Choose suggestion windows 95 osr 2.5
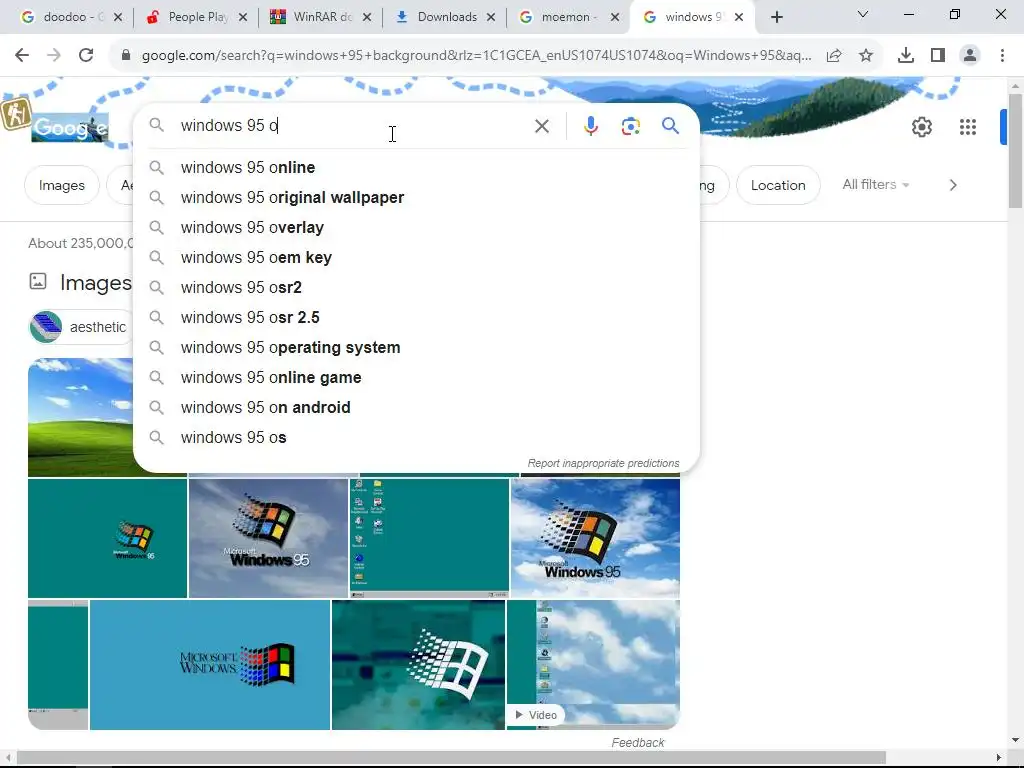Image resolution: width=1024 pixels, height=768 pixels. [416, 318]
